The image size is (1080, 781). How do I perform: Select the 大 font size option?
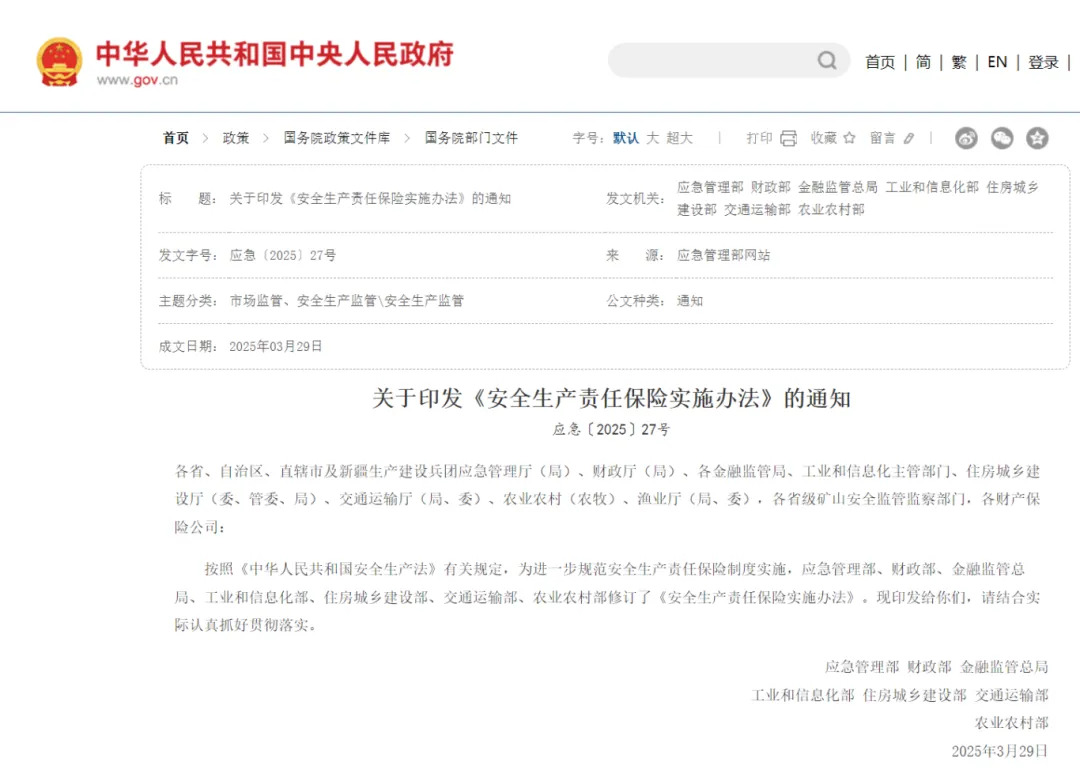(x=655, y=138)
